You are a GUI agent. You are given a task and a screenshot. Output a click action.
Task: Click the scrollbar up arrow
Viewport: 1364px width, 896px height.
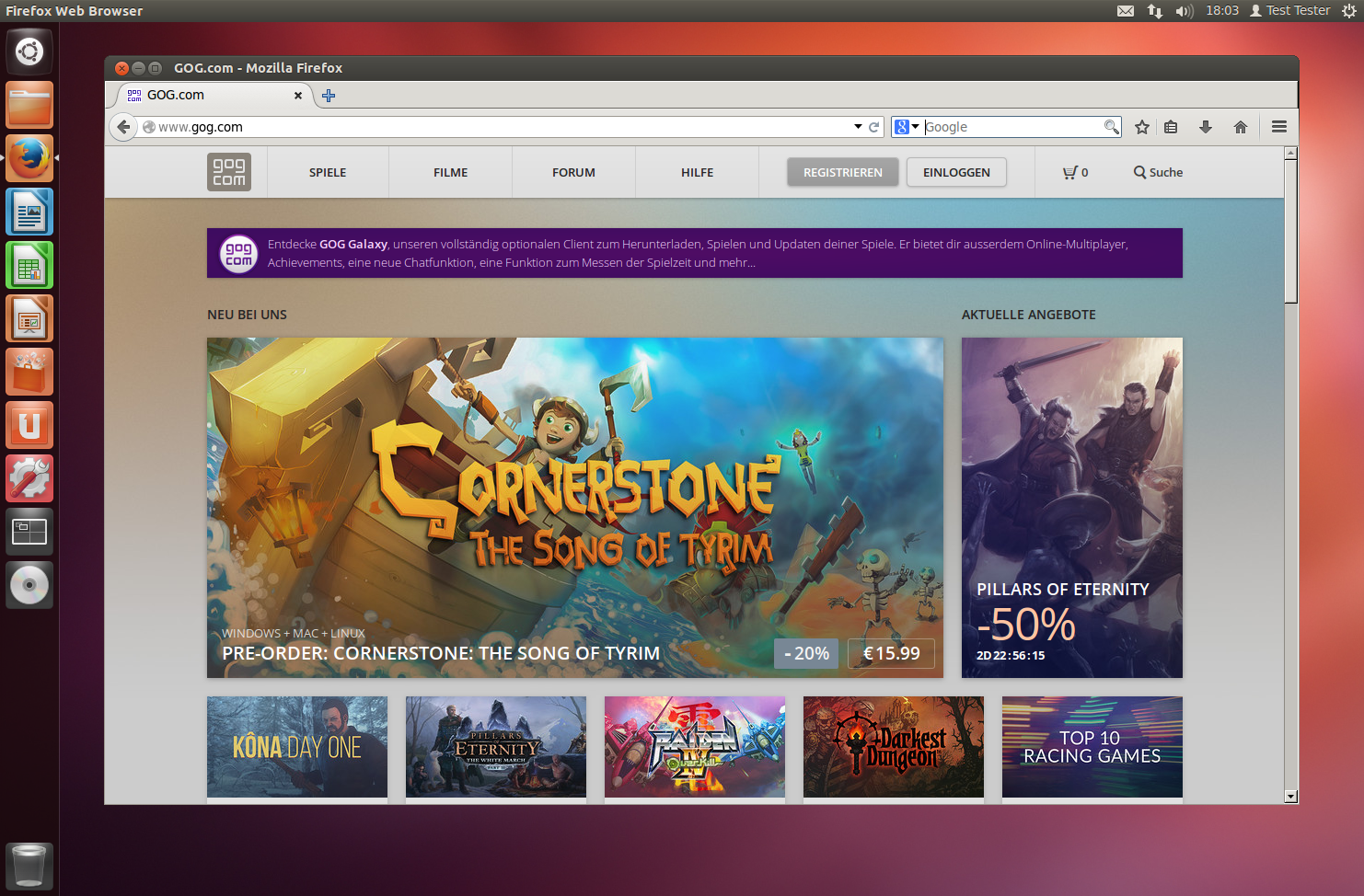click(x=1291, y=154)
